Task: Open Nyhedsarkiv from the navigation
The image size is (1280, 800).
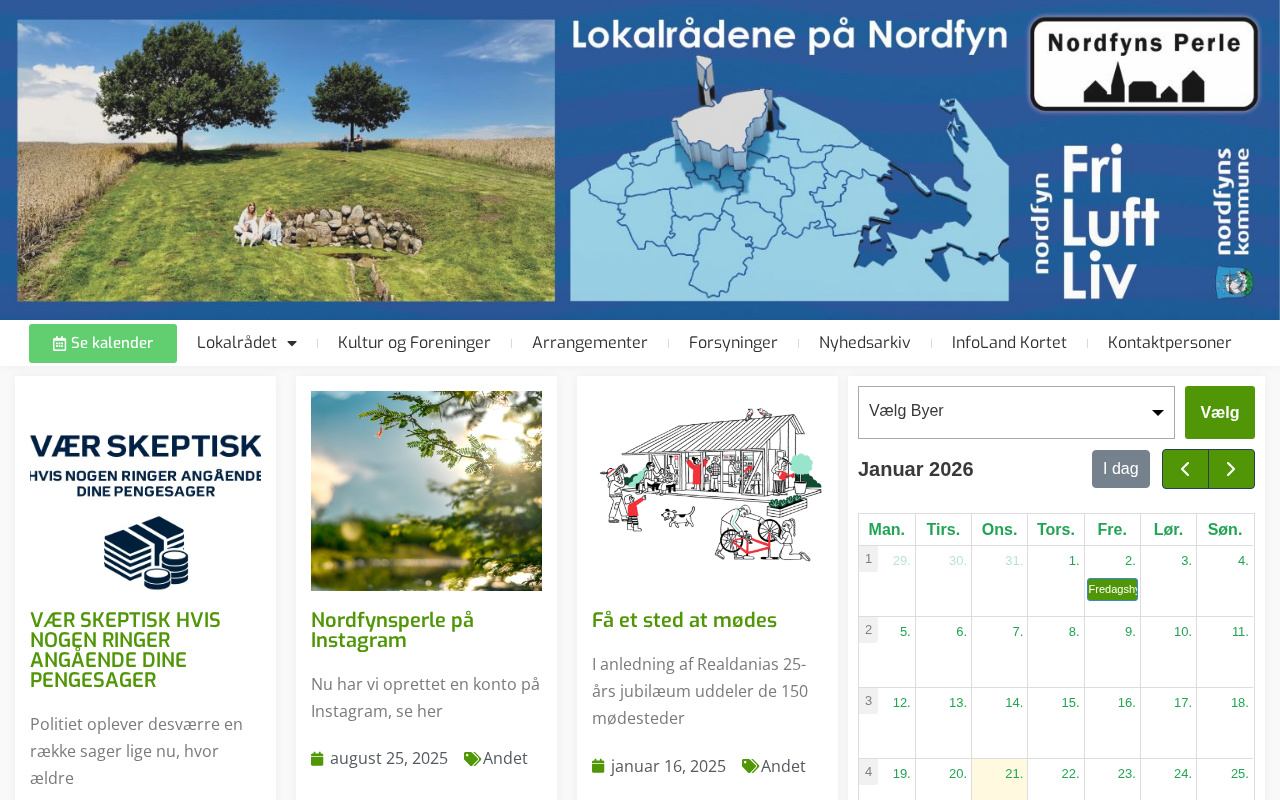Action: tap(865, 343)
